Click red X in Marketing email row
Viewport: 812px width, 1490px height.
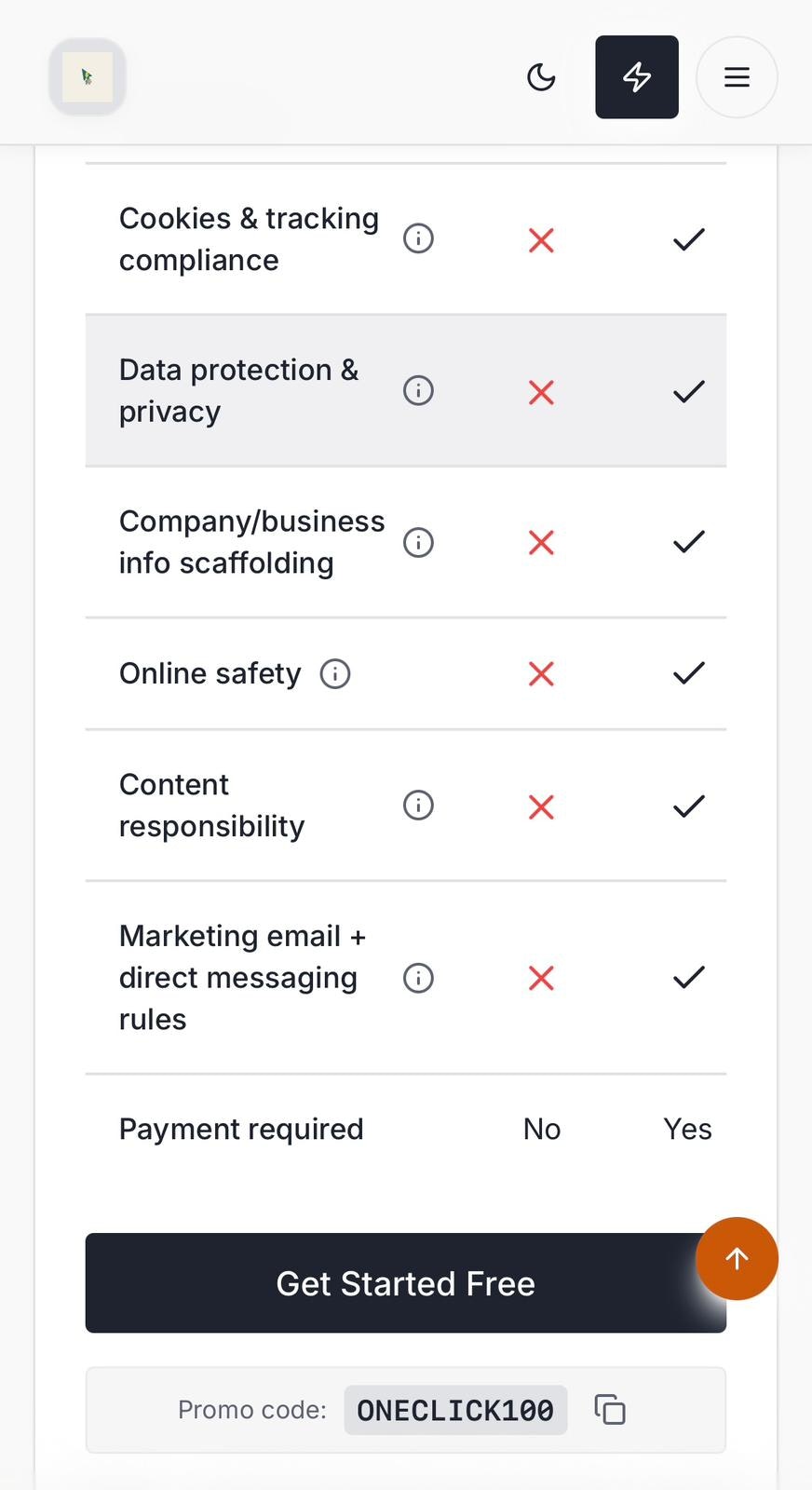click(x=541, y=978)
